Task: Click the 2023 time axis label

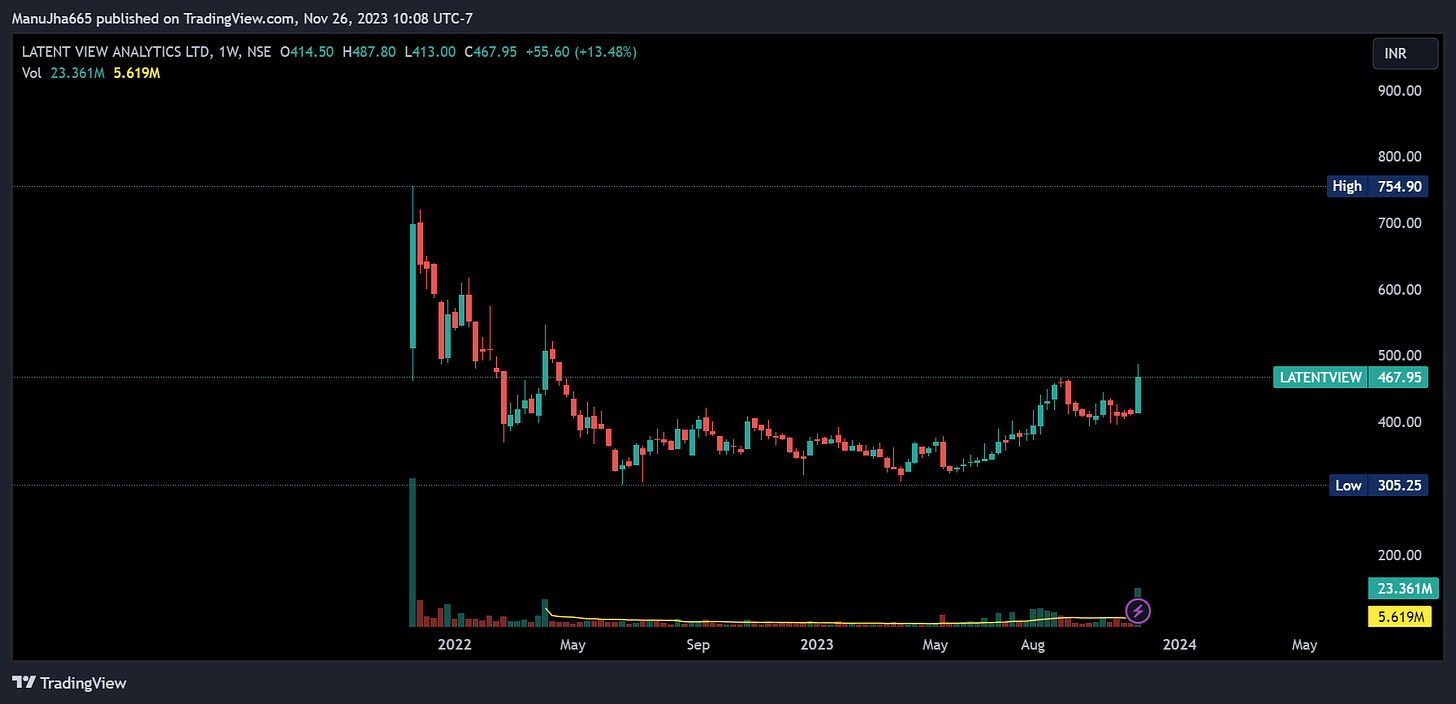Action: (x=817, y=645)
